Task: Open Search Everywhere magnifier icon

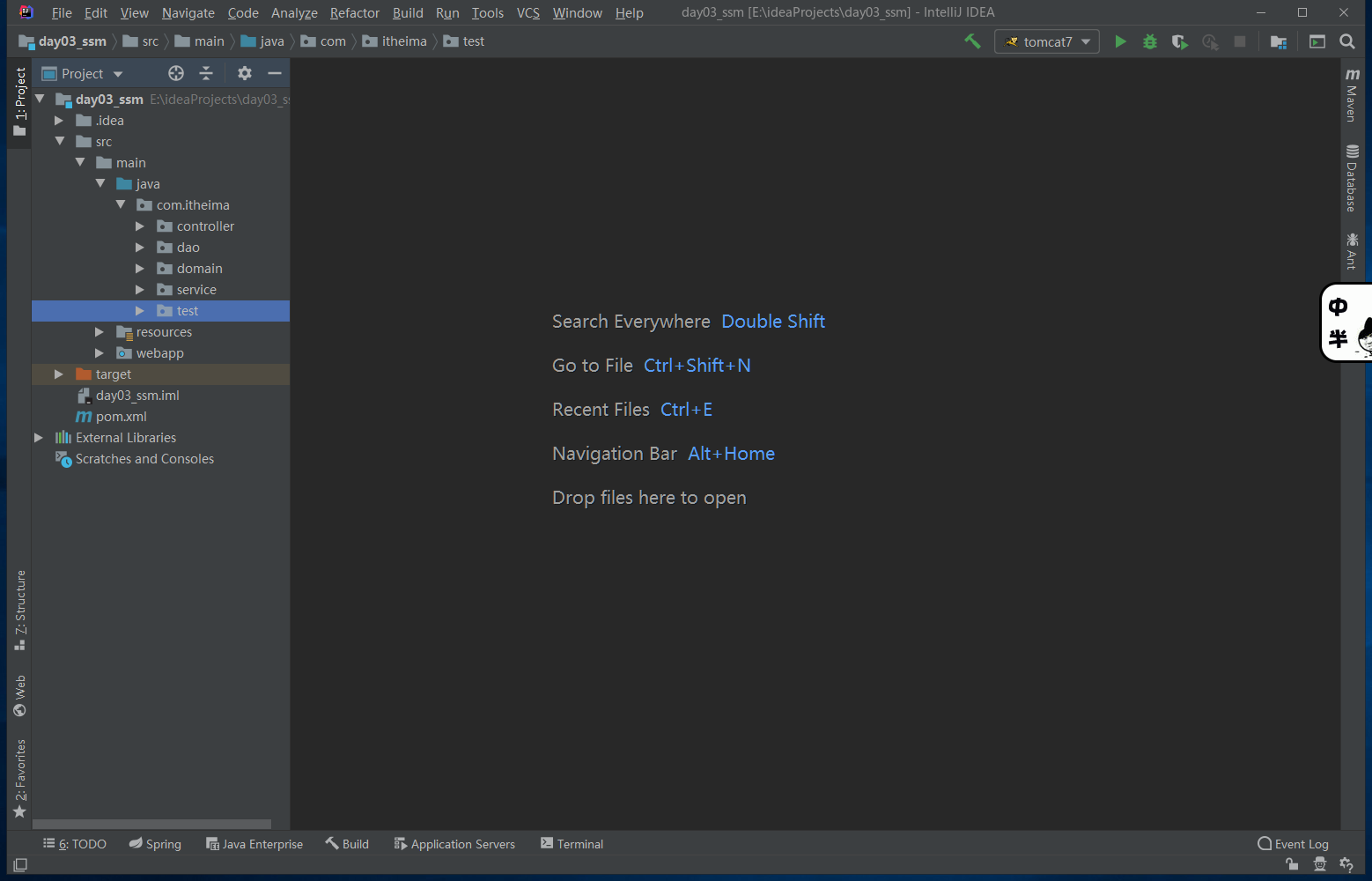Action: click(x=1346, y=41)
